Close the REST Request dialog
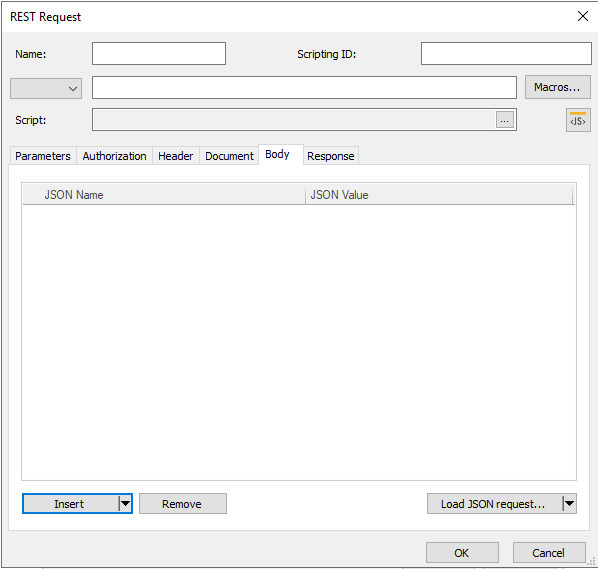The height and width of the screenshot is (569, 598). pyautogui.click(x=583, y=16)
